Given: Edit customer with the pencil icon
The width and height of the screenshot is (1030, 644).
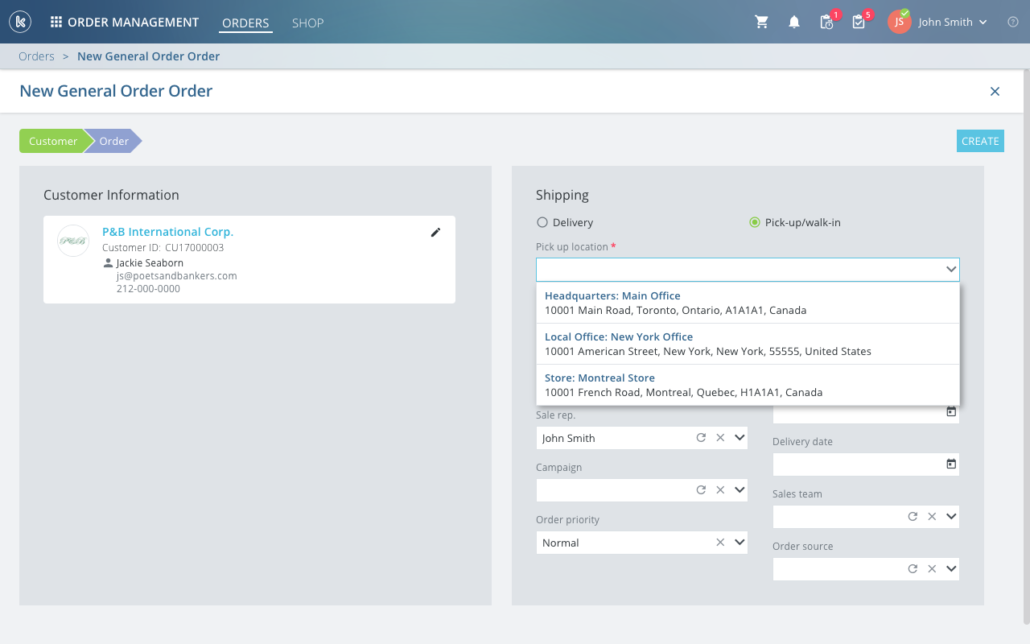Looking at the screenshot, I should click(x=435, y=232).
